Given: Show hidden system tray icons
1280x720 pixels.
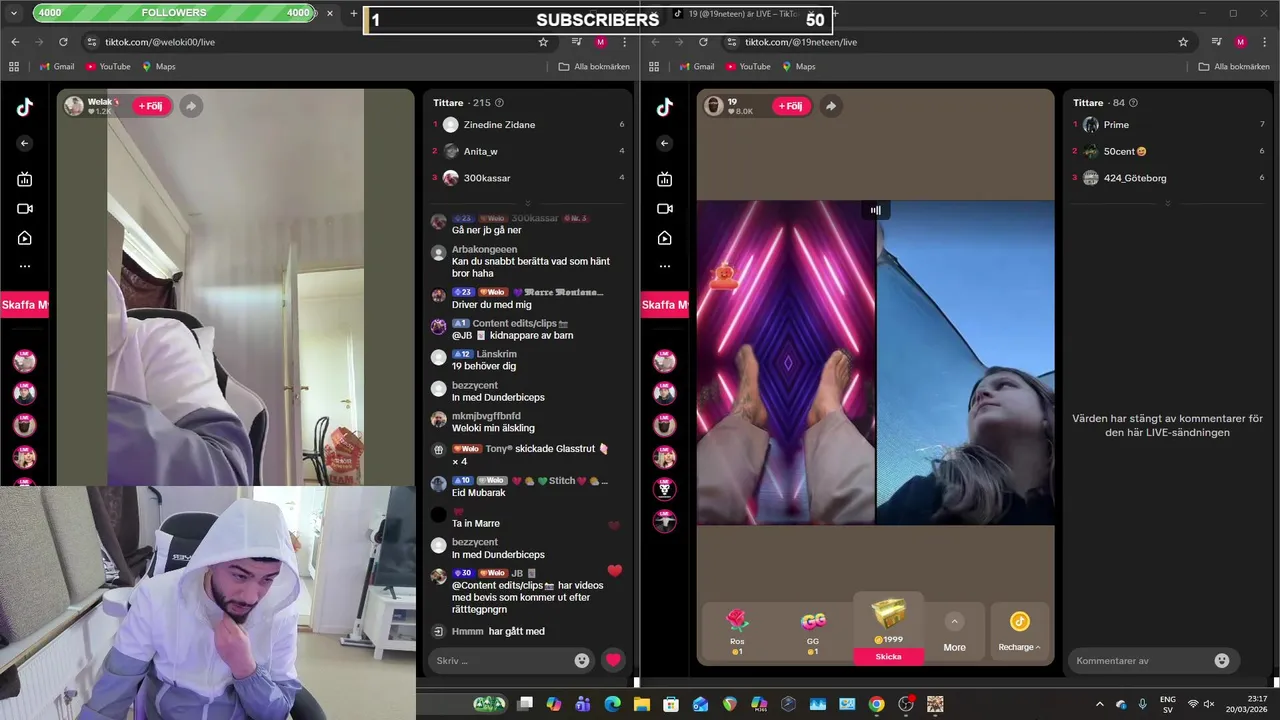Looking at the screenshot, I should click(1100, 704).
